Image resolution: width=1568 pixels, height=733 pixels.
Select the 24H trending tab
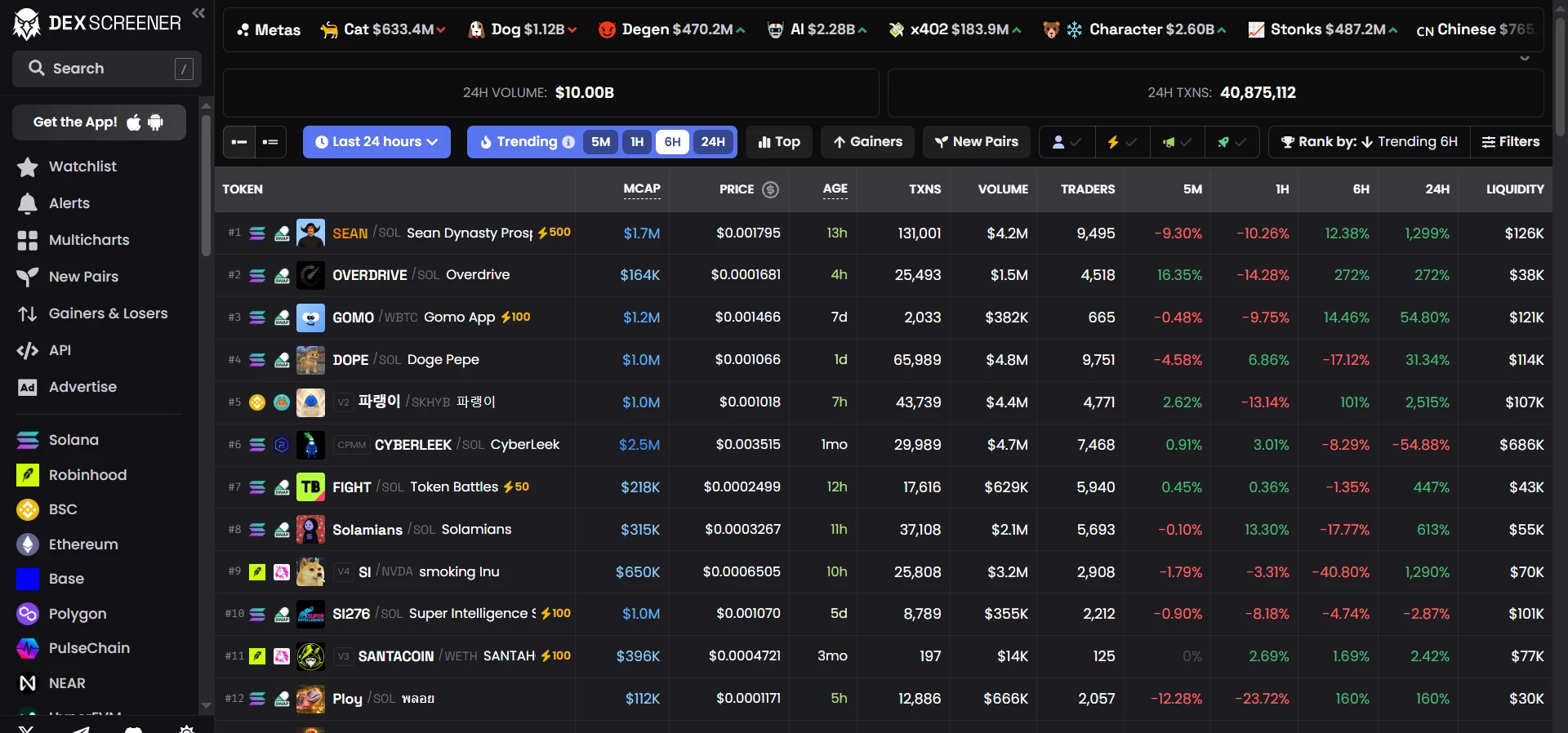(713, 142)
